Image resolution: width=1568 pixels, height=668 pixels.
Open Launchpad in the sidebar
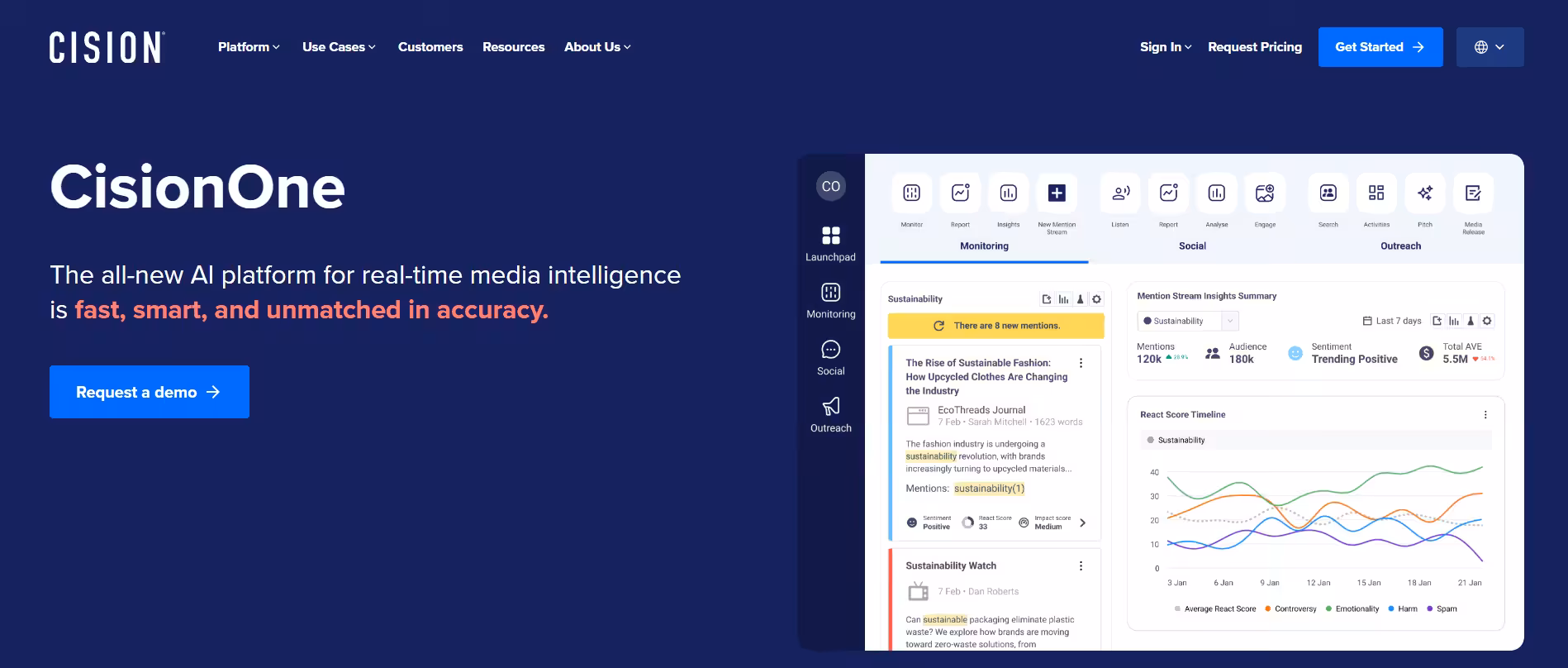pyautogui.click(x=831, y=244)
